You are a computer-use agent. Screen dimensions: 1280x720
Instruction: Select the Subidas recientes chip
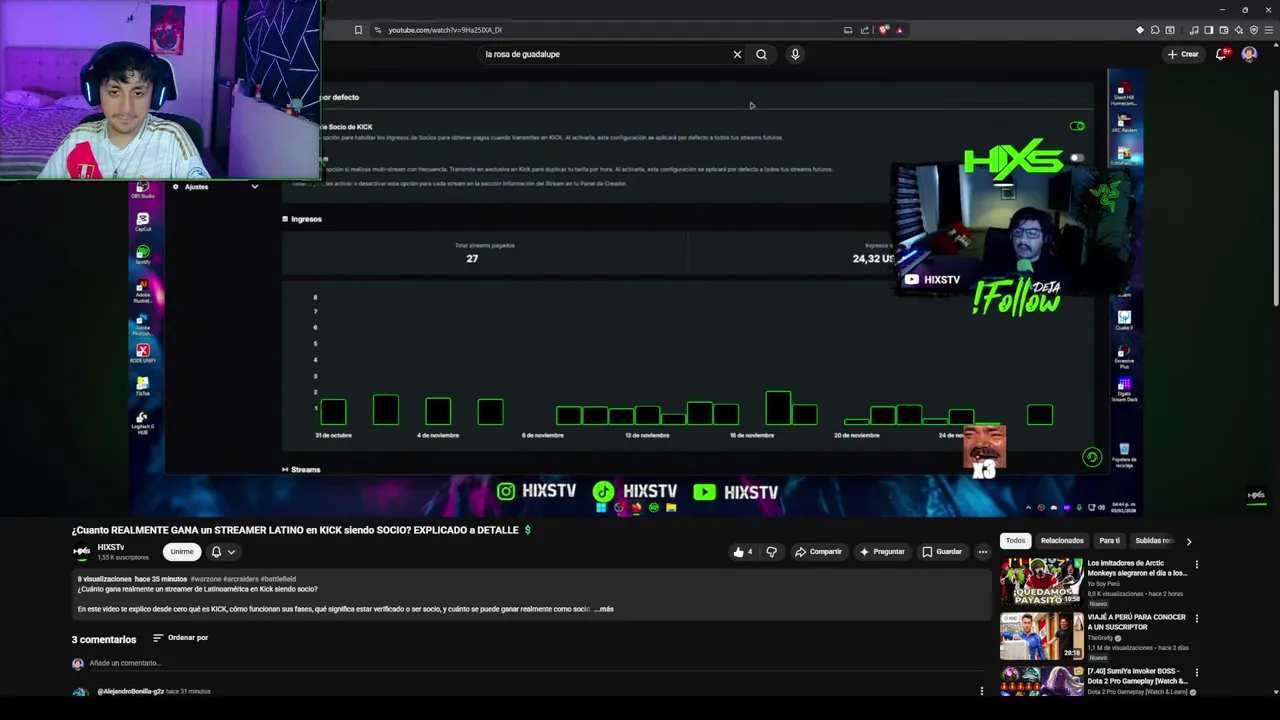pyautogui.click(x=1154, y=541)
